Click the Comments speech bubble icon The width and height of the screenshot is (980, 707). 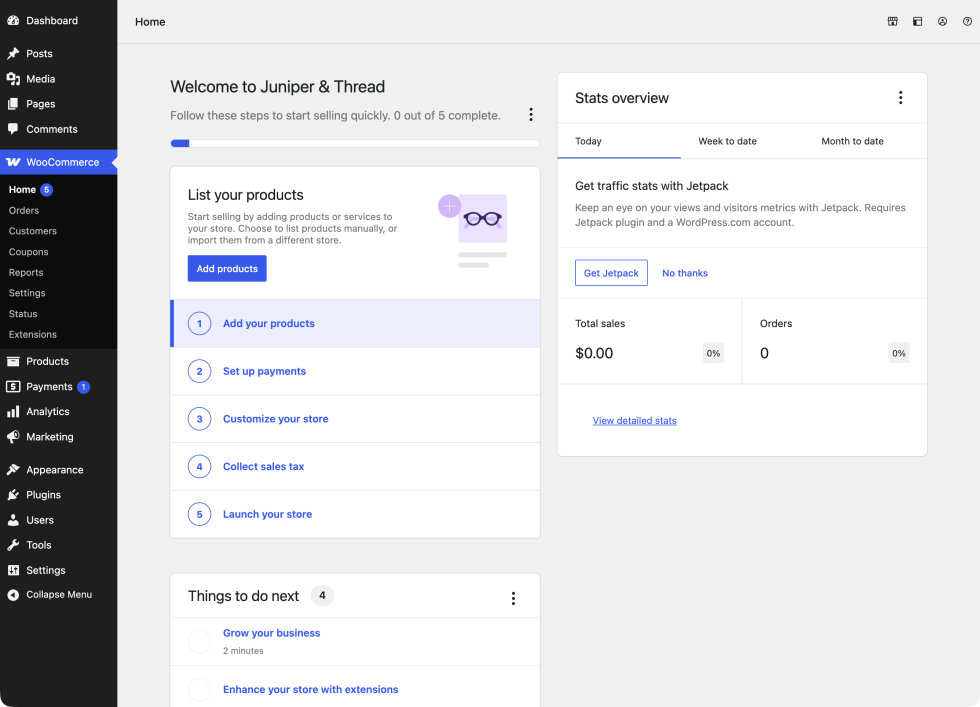point(13,129)
